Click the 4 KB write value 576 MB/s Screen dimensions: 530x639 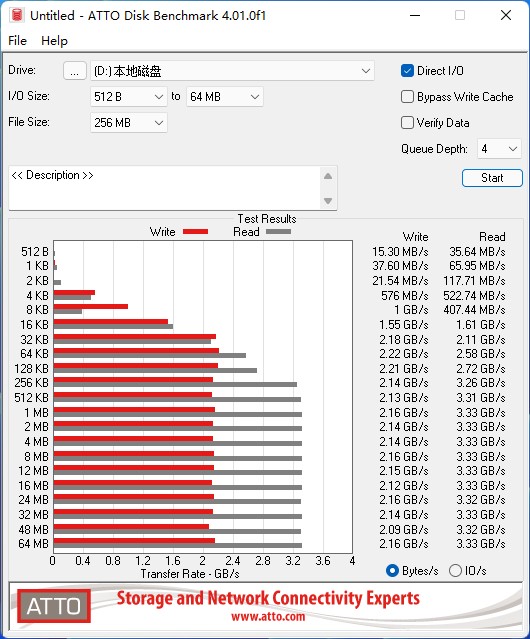(405, 295)
